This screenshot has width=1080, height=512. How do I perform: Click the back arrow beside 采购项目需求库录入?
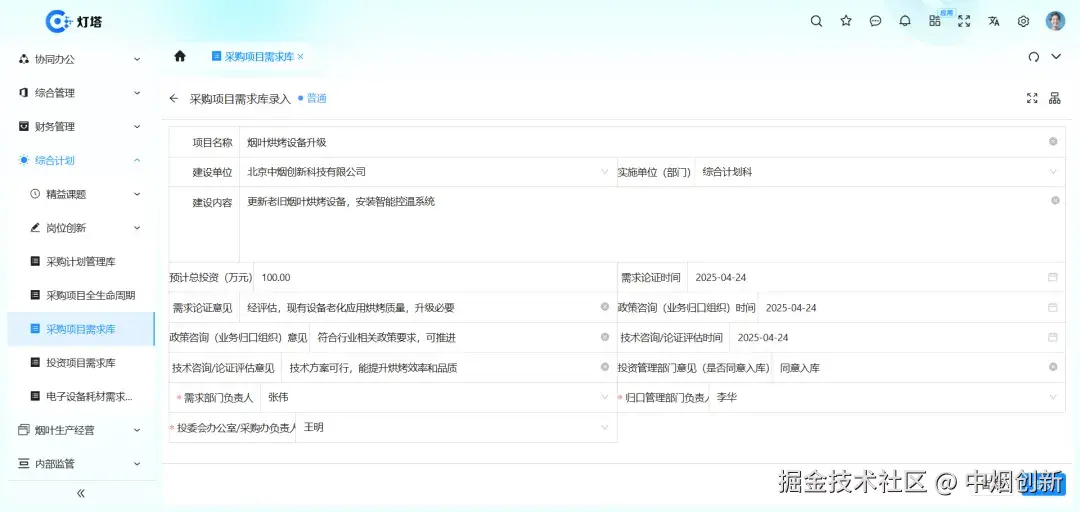(x=174, y=99)
